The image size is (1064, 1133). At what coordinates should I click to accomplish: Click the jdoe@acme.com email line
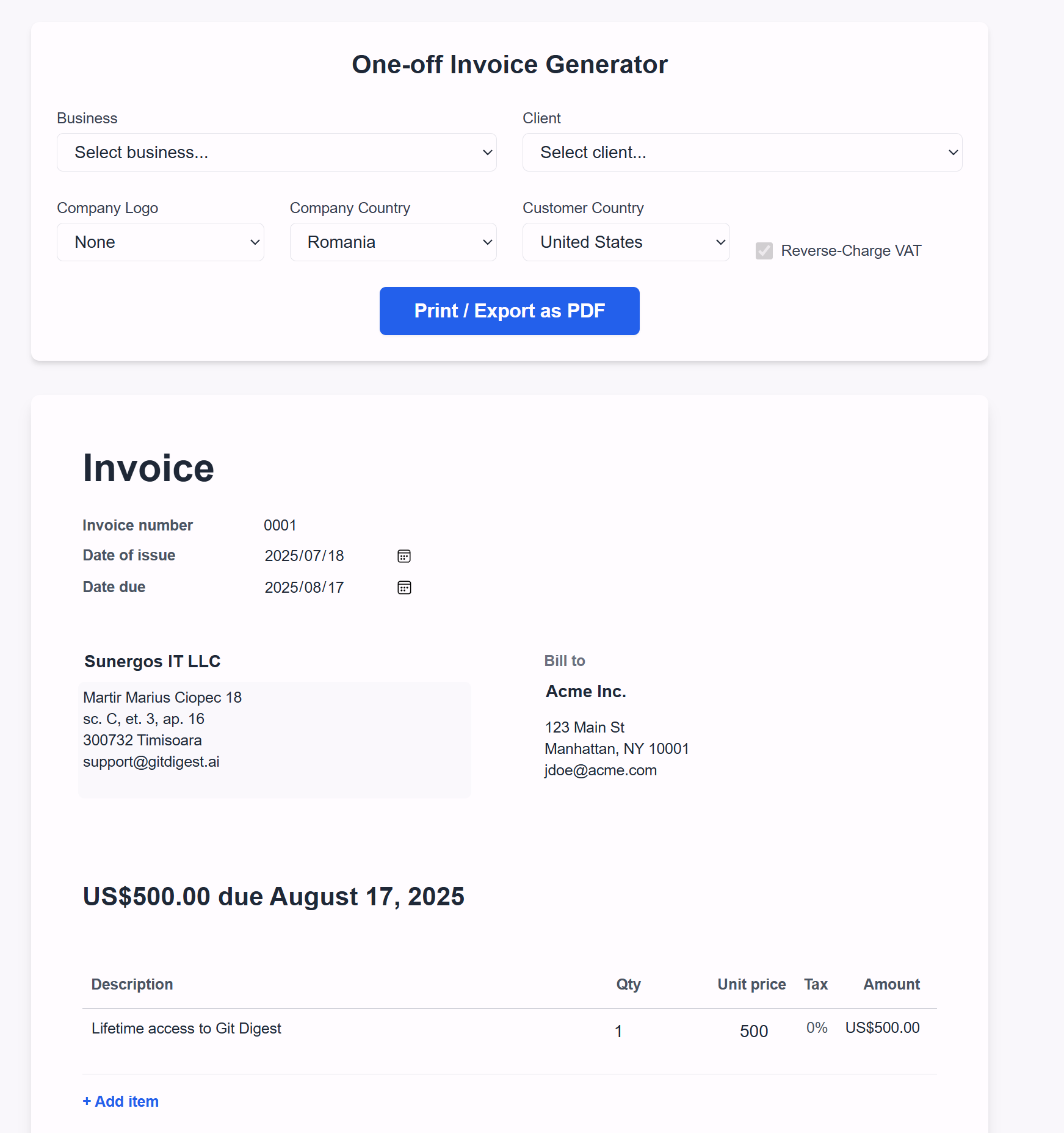(x=601, y=770)
